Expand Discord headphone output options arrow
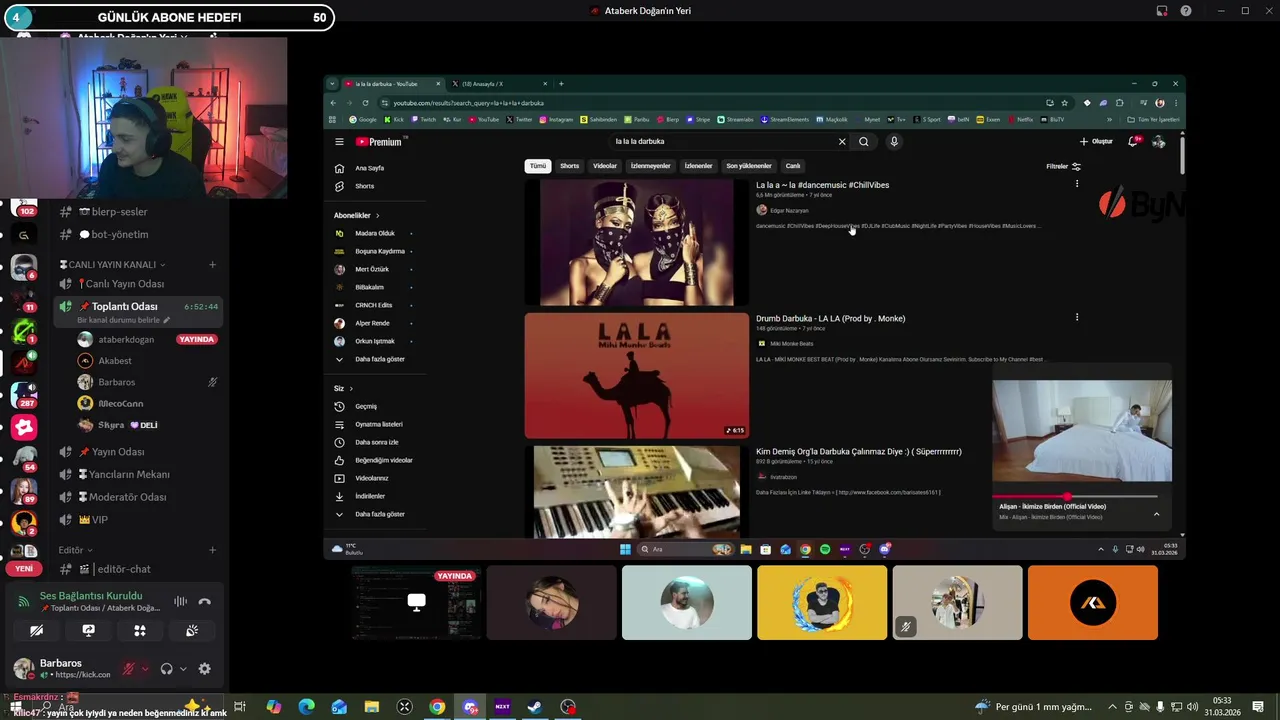Image resolution: width=1280 pixels, height=720 pixels. 182,669
